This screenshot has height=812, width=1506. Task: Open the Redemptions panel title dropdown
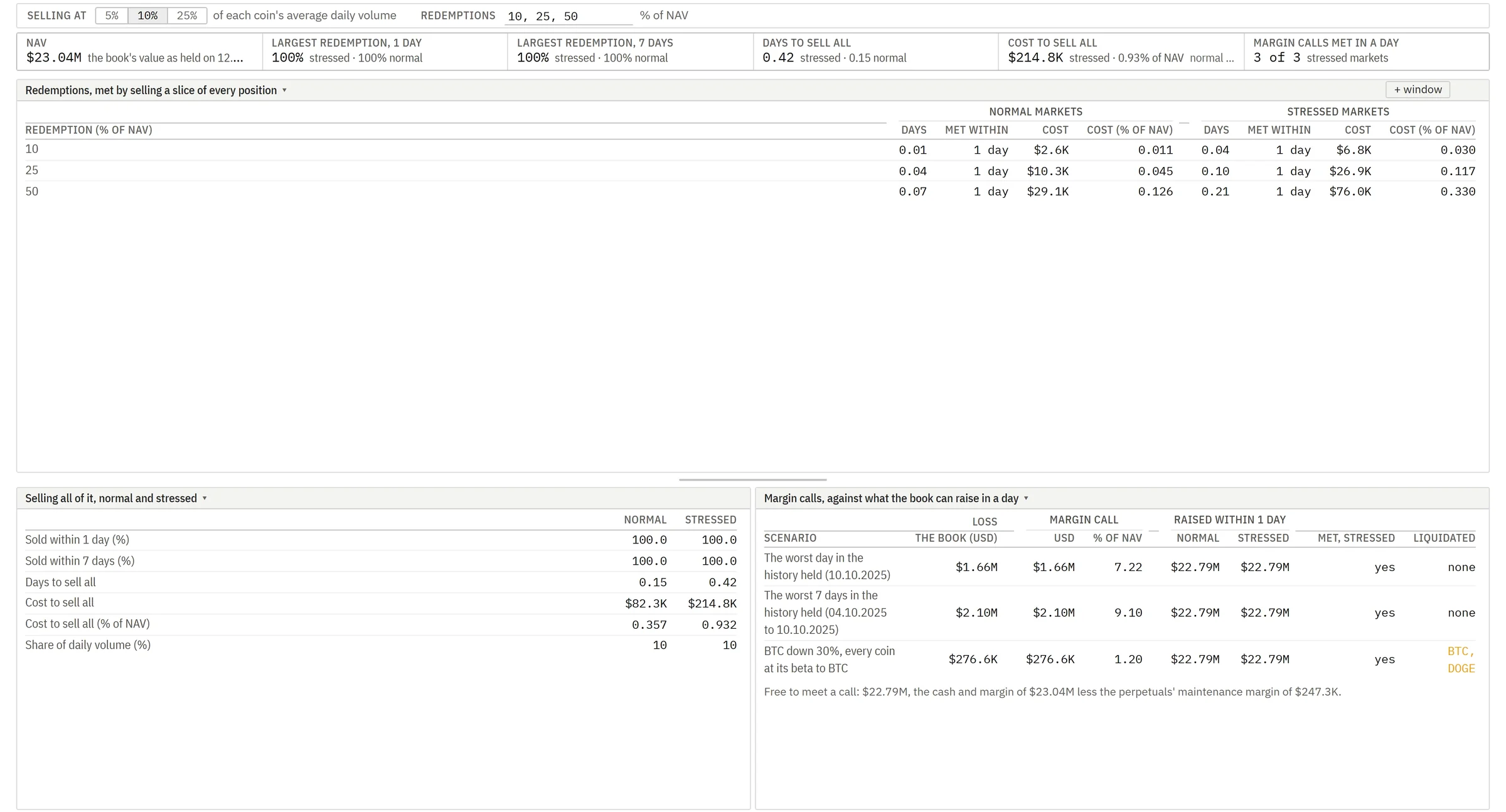coord(156,90)
